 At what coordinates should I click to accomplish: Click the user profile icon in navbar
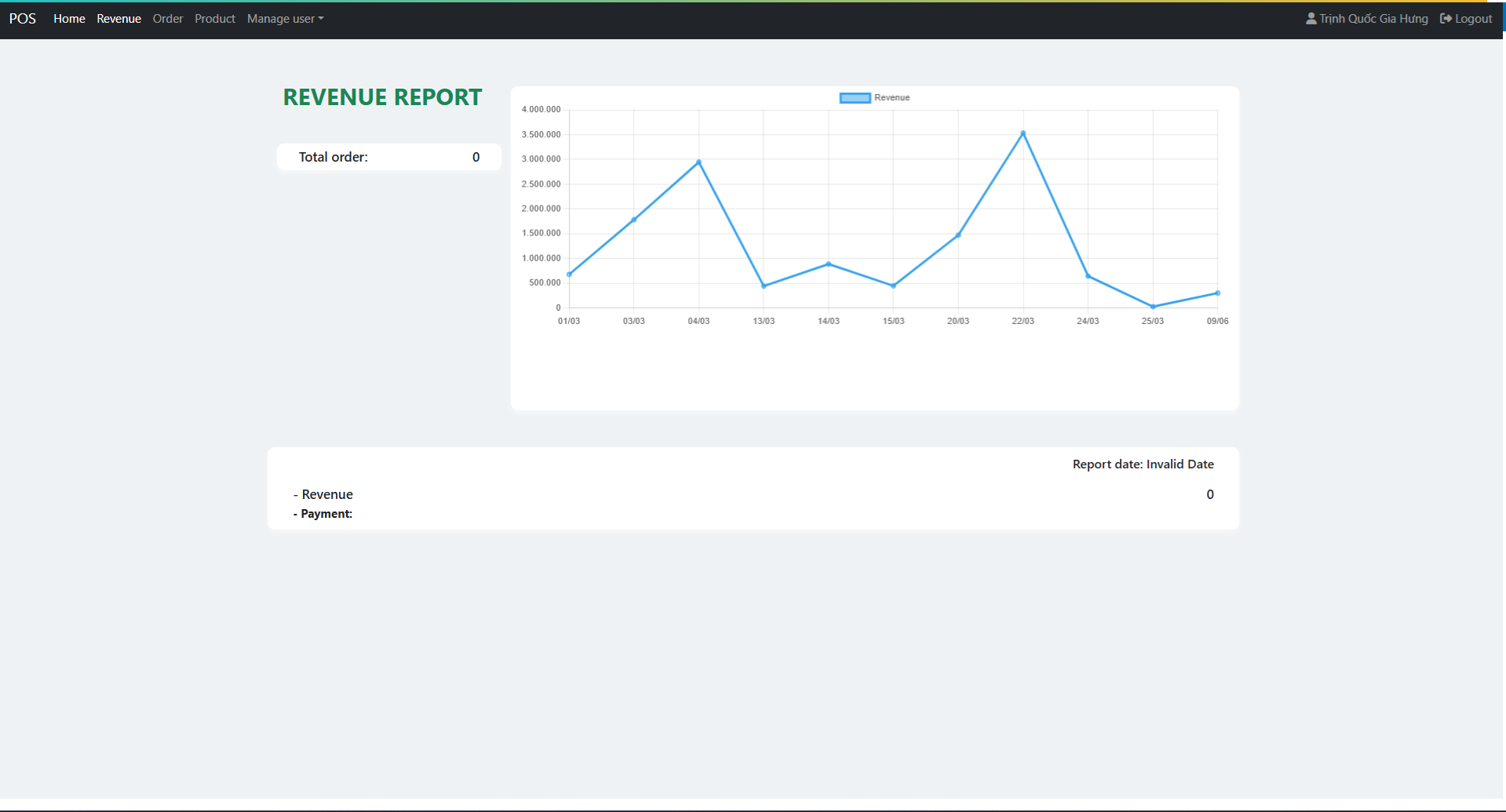1311,19
